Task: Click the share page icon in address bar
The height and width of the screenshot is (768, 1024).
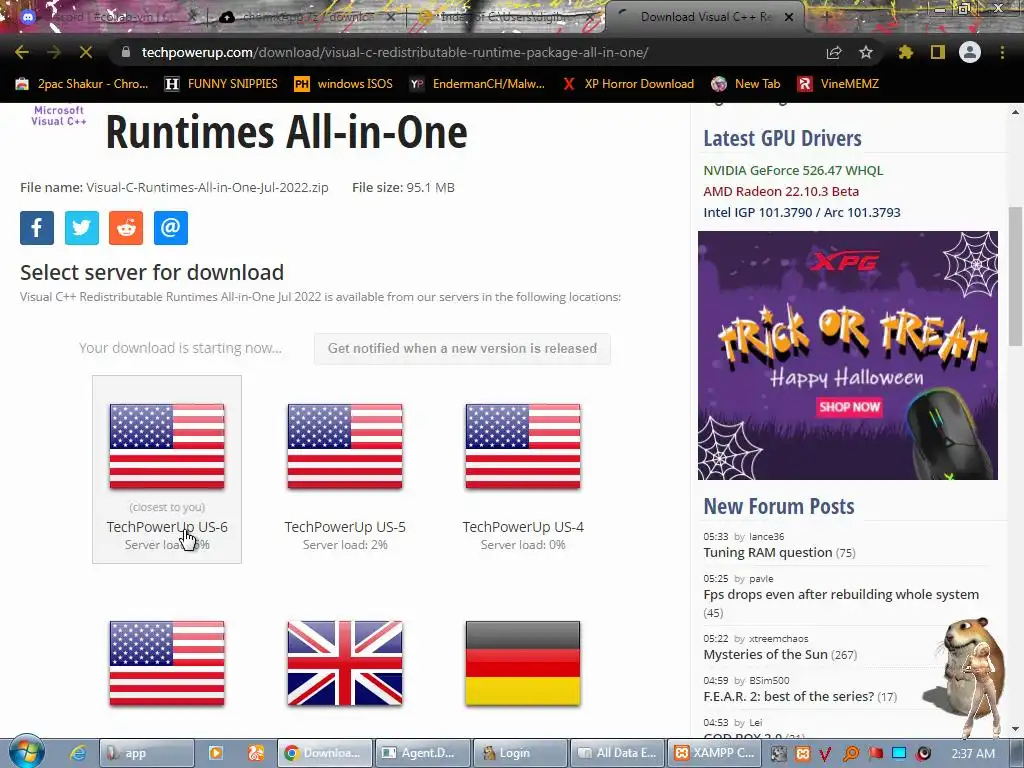Action: (x=834, y=52)
